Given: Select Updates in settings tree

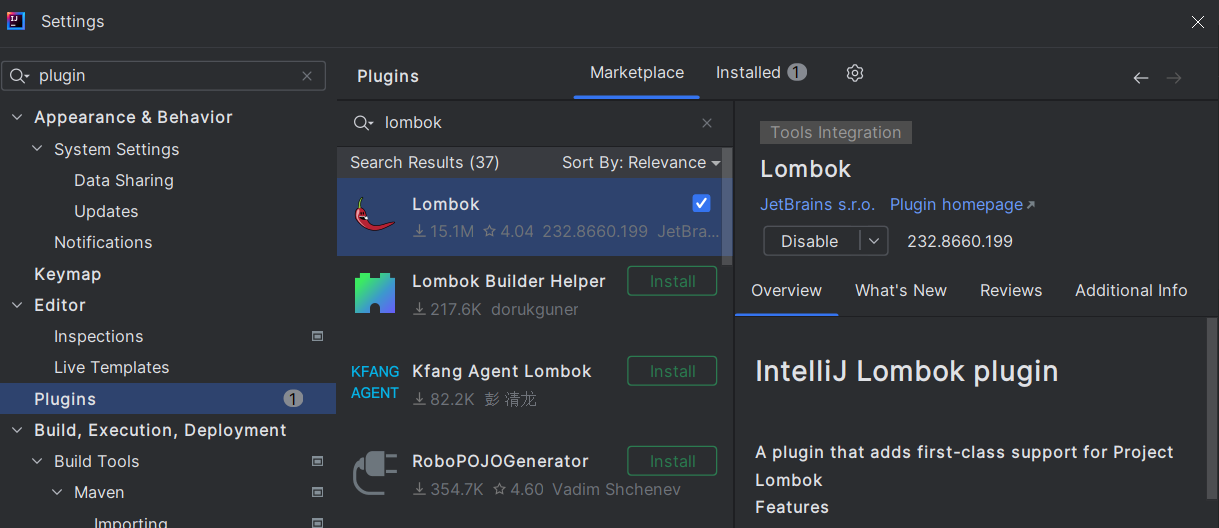Looking at the screenshot, I should 106,211.
